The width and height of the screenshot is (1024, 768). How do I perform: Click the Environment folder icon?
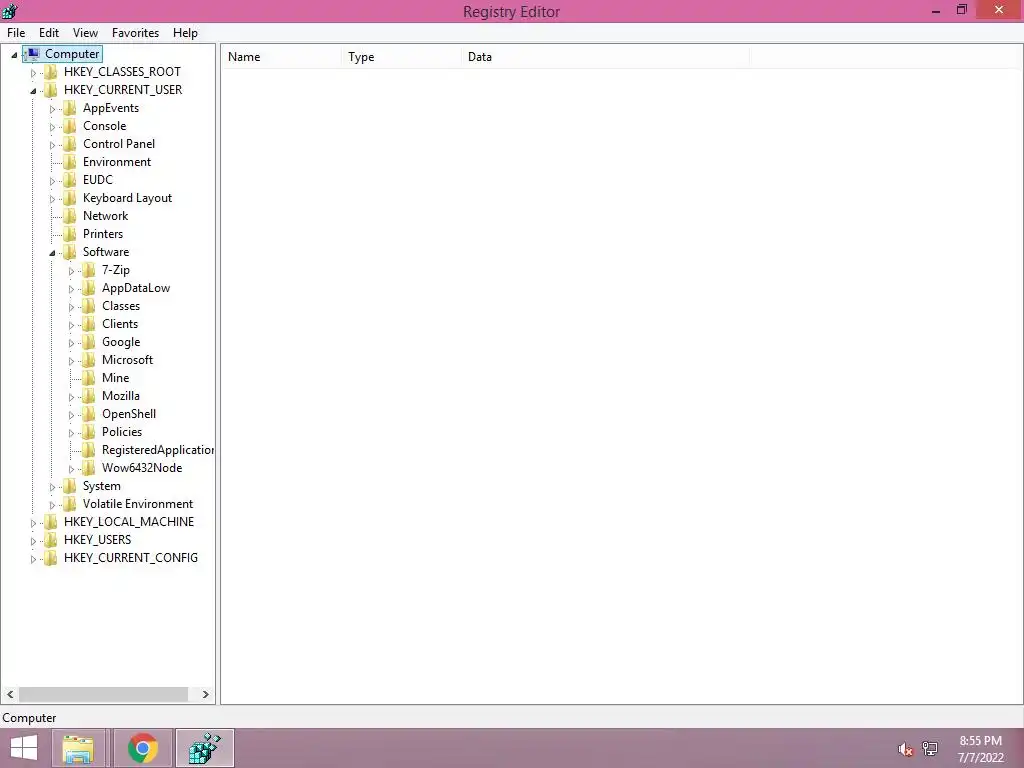point(70,162)
